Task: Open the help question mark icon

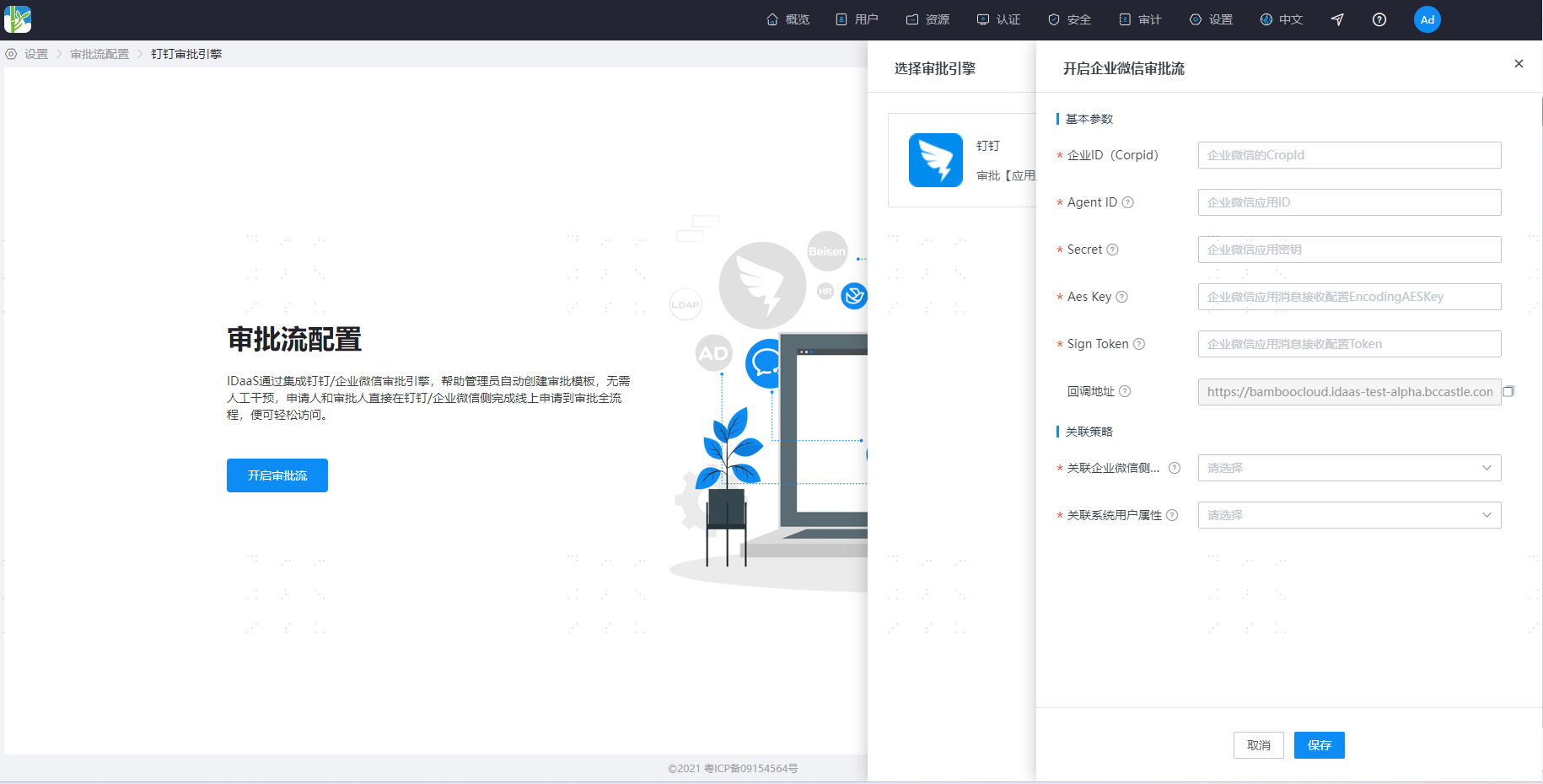Action: point(1379,19)
